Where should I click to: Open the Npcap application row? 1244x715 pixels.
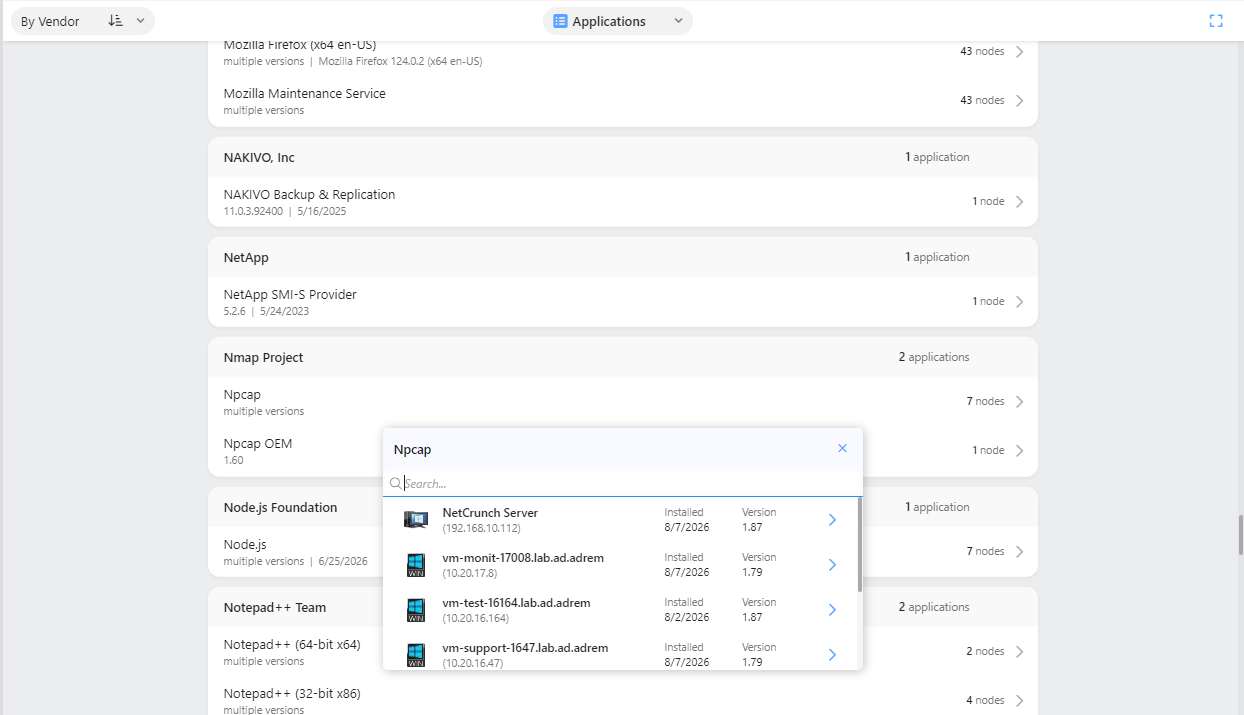click(x=623, y=402)
